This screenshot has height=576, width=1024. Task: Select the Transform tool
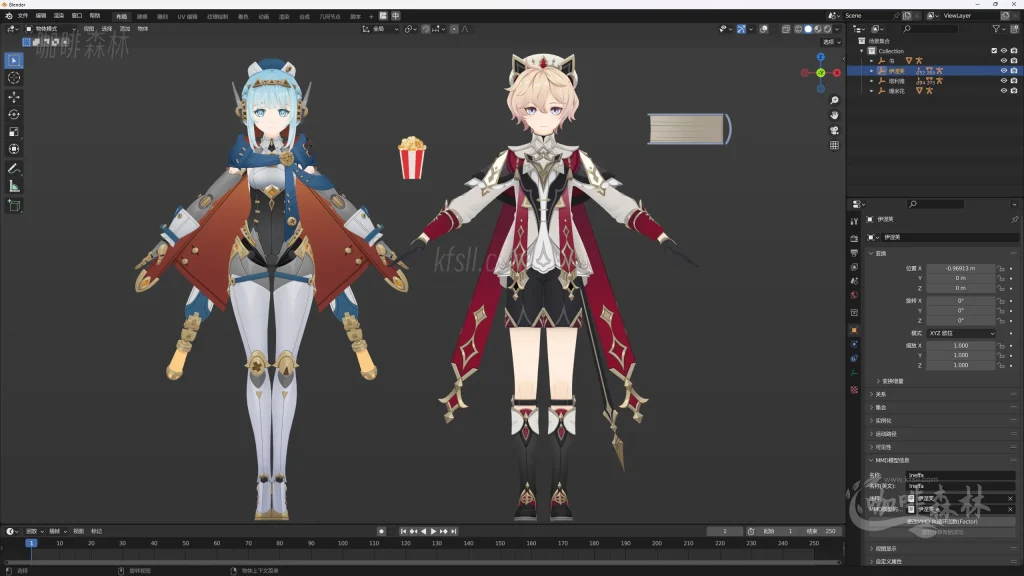14,149
